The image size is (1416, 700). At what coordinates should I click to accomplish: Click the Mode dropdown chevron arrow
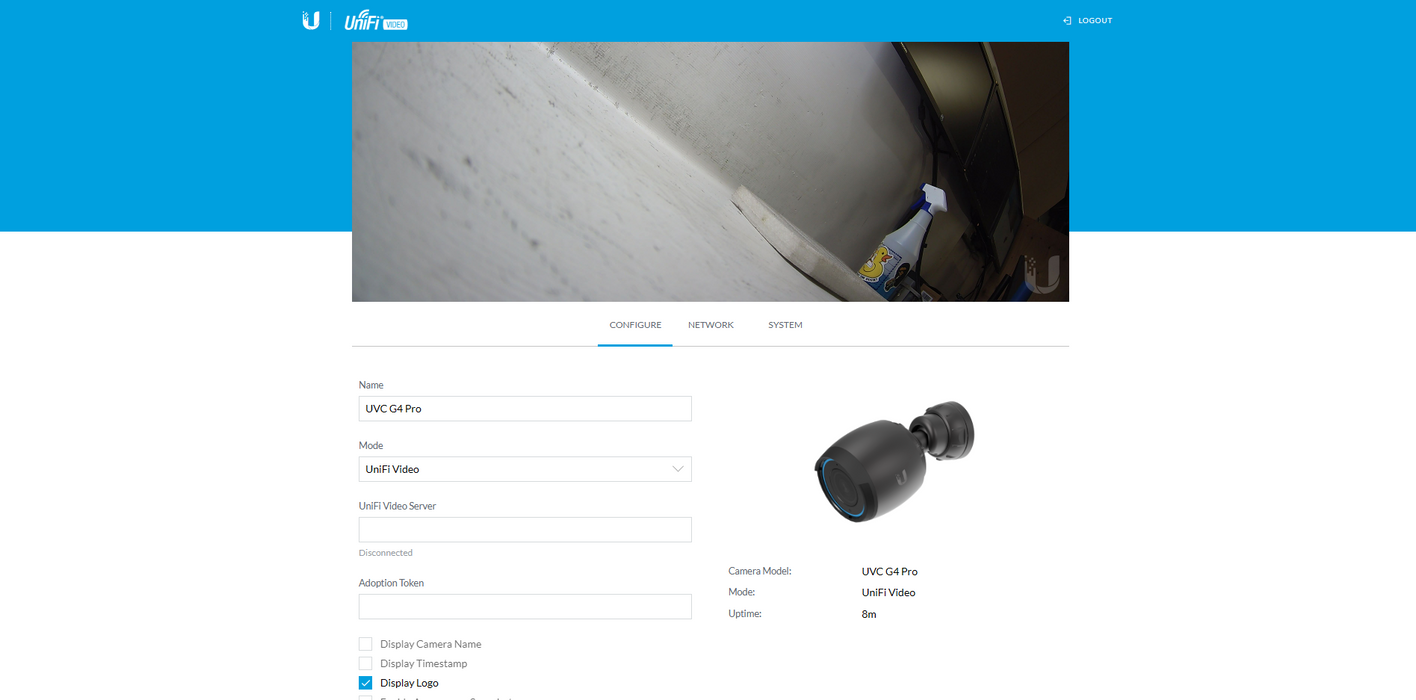pos(678,469)
